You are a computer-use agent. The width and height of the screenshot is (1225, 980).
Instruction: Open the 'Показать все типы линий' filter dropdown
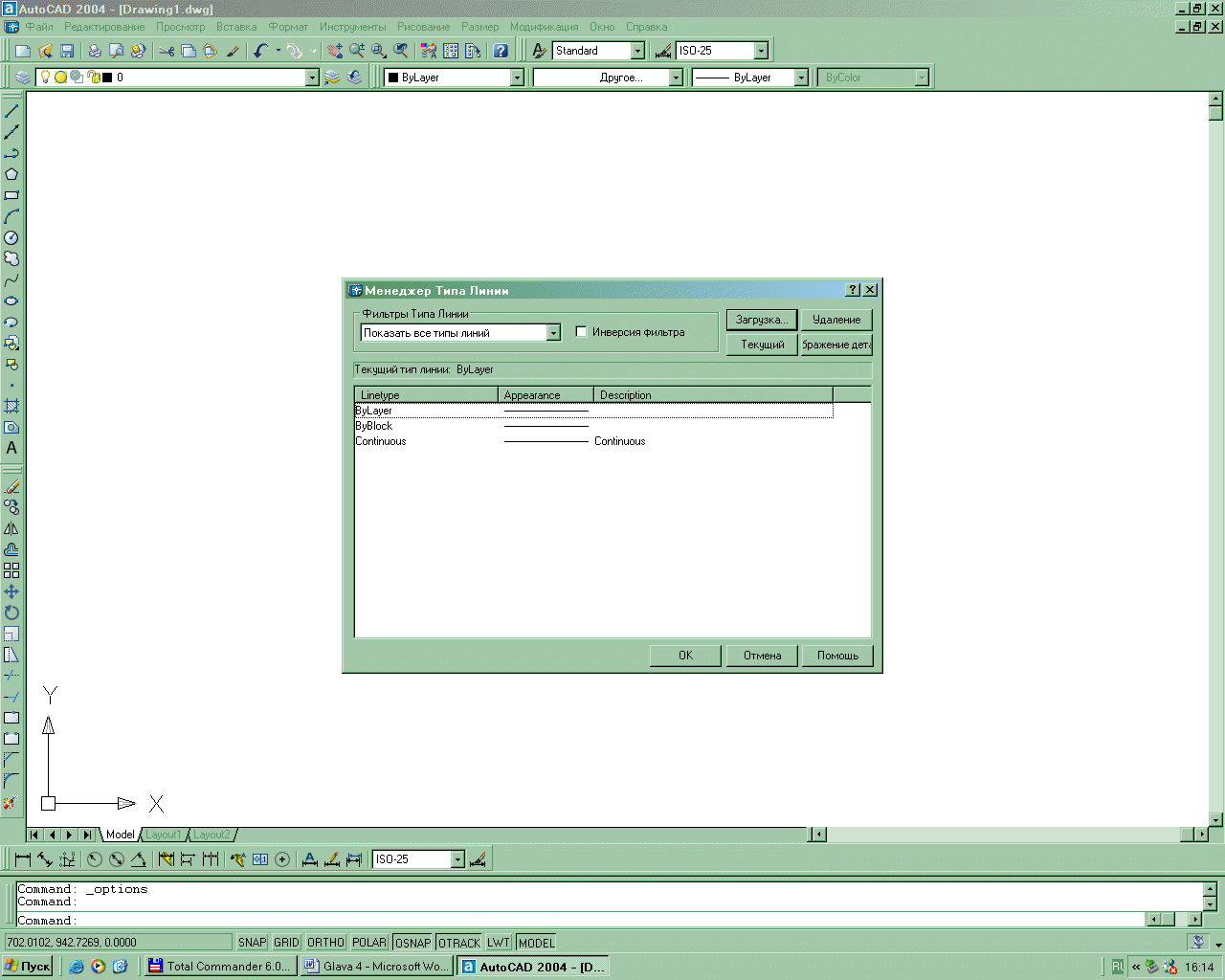pos(553,333)
